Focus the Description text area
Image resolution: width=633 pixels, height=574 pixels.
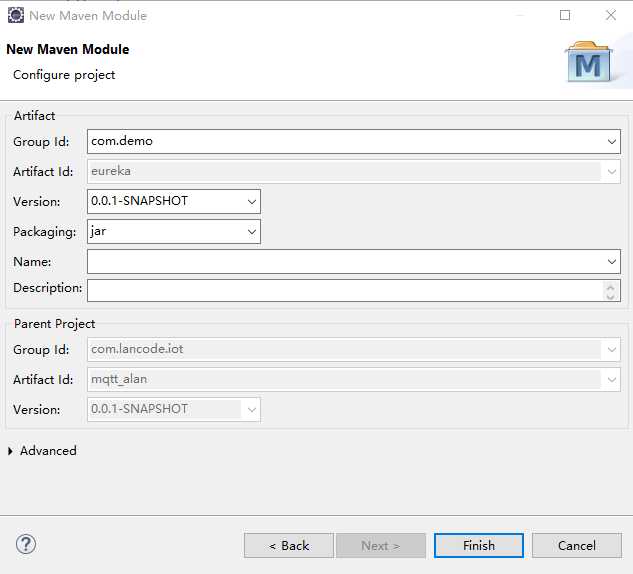354,291
